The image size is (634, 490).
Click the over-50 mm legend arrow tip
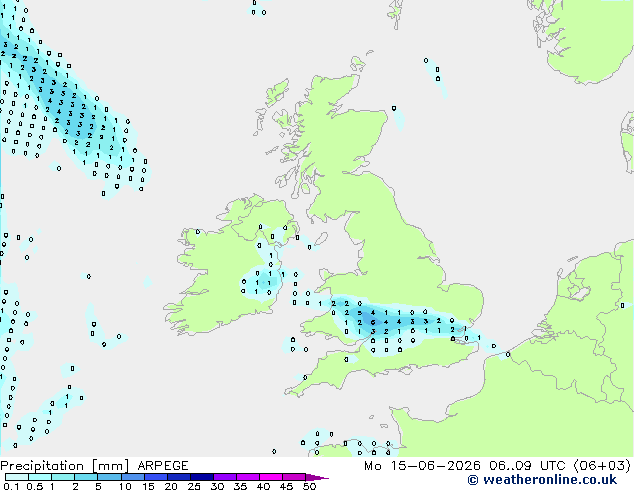tap(317, 477)
